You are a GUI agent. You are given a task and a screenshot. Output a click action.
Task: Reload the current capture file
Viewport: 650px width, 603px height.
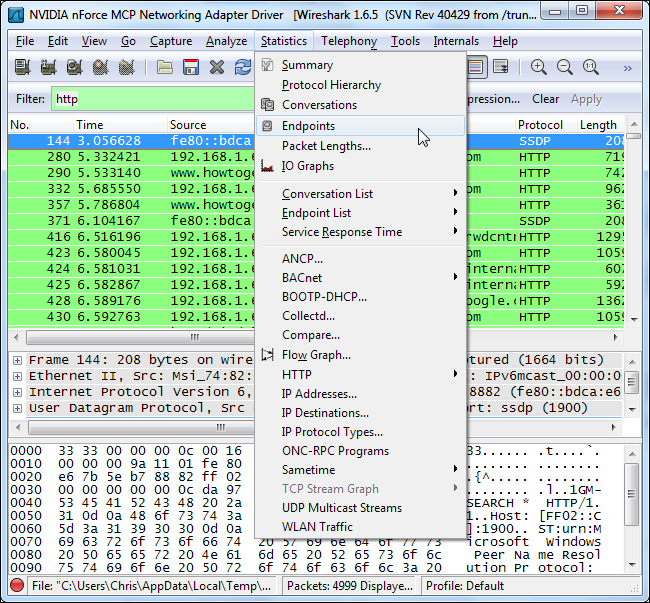click(243, 68)
